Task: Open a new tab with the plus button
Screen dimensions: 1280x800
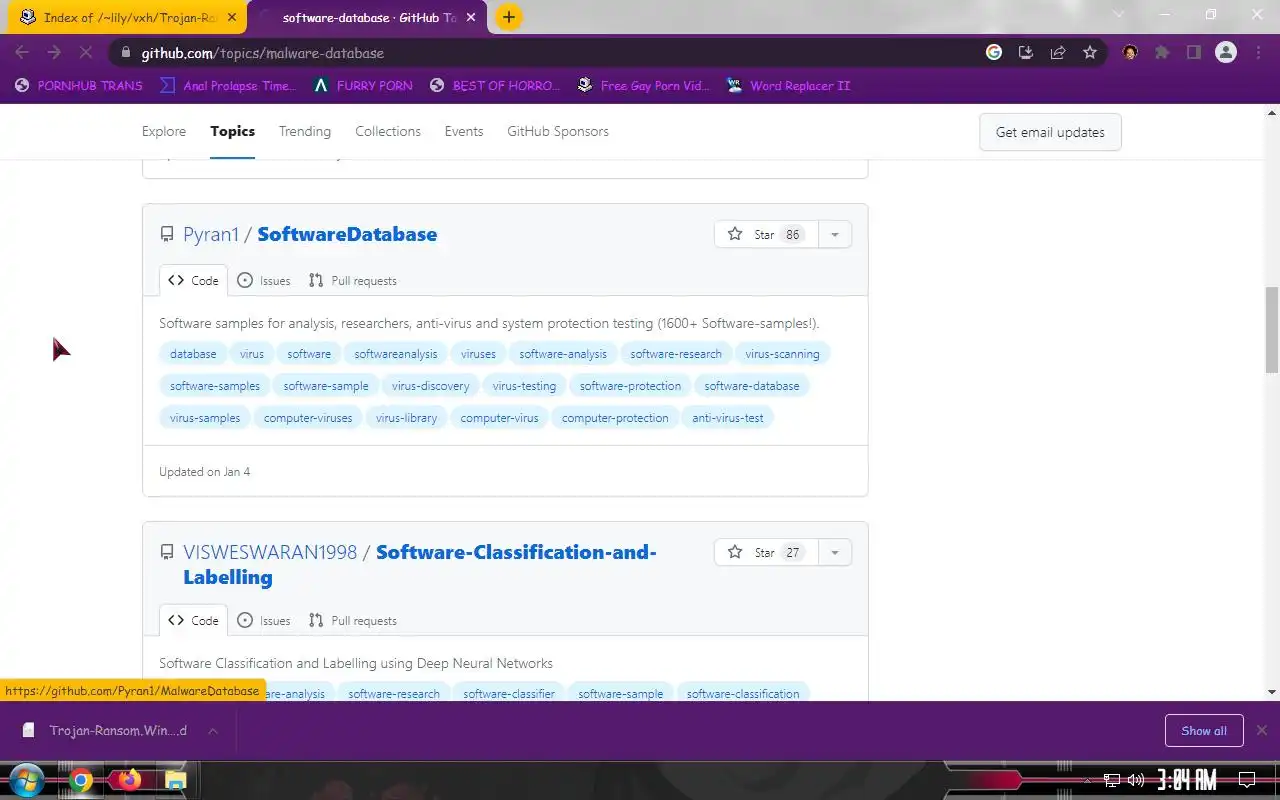Action: [x=509, y=17]
